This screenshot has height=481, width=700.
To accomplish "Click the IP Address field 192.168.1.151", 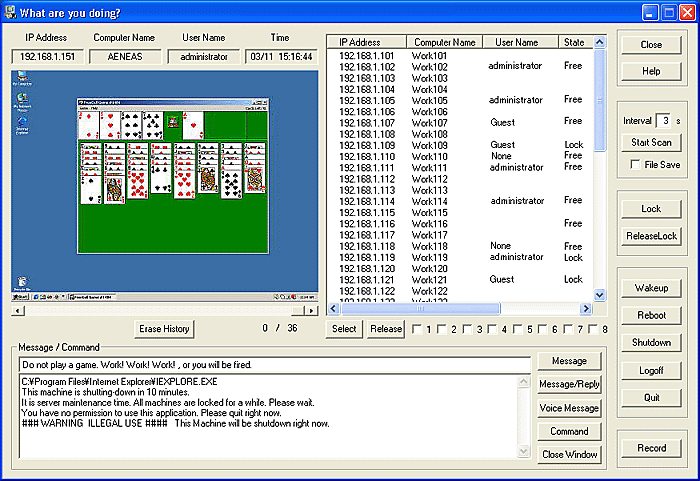I will 47,57.
